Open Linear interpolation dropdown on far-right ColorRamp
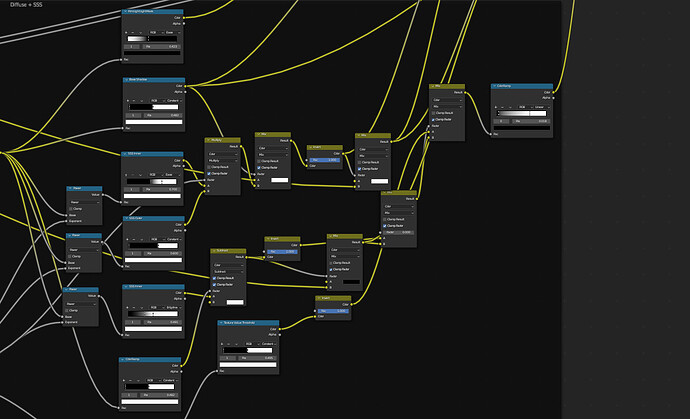Screen dimensions: 690x419 click(542, 107)
